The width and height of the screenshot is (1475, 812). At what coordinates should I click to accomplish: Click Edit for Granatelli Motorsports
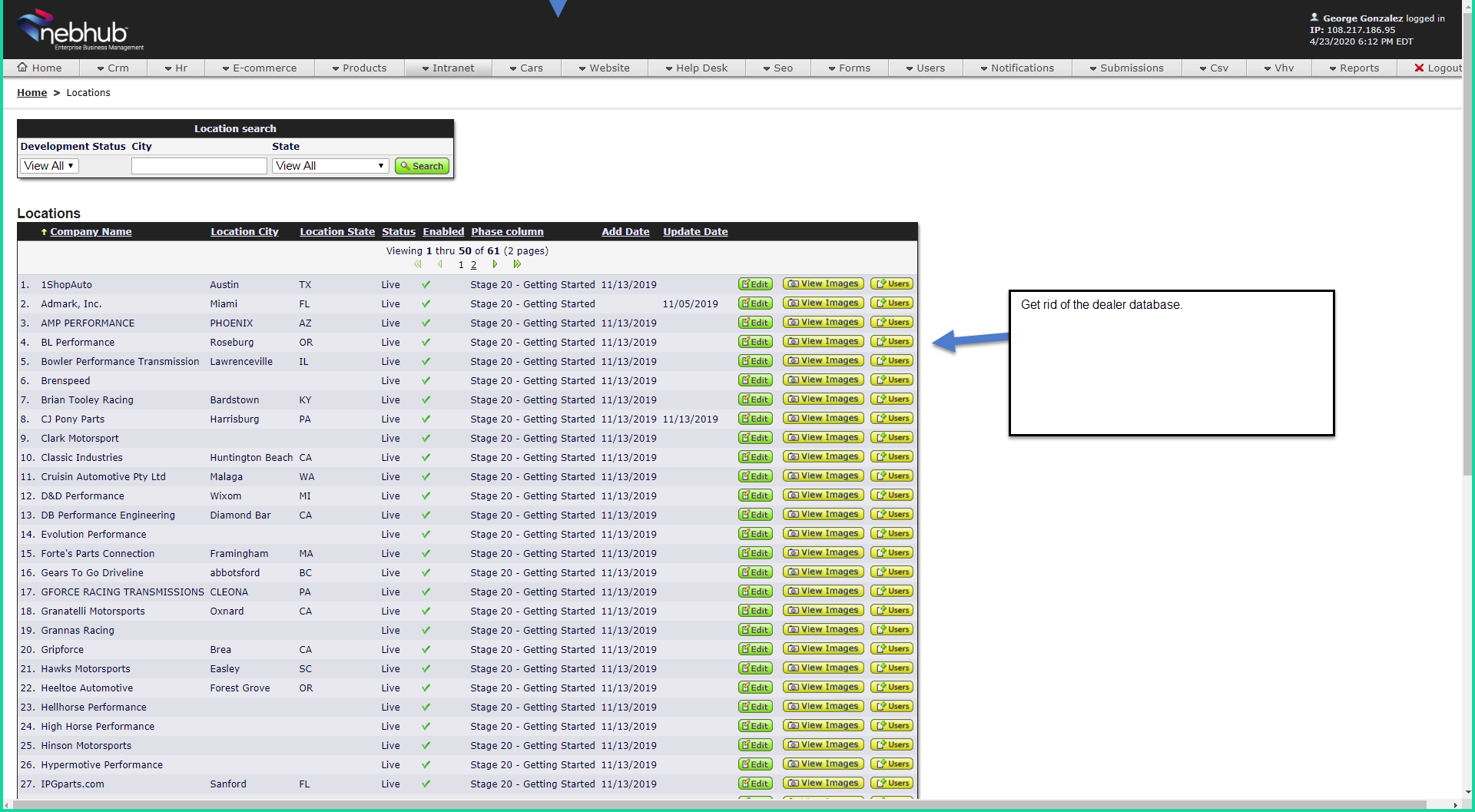pos(755,611)
